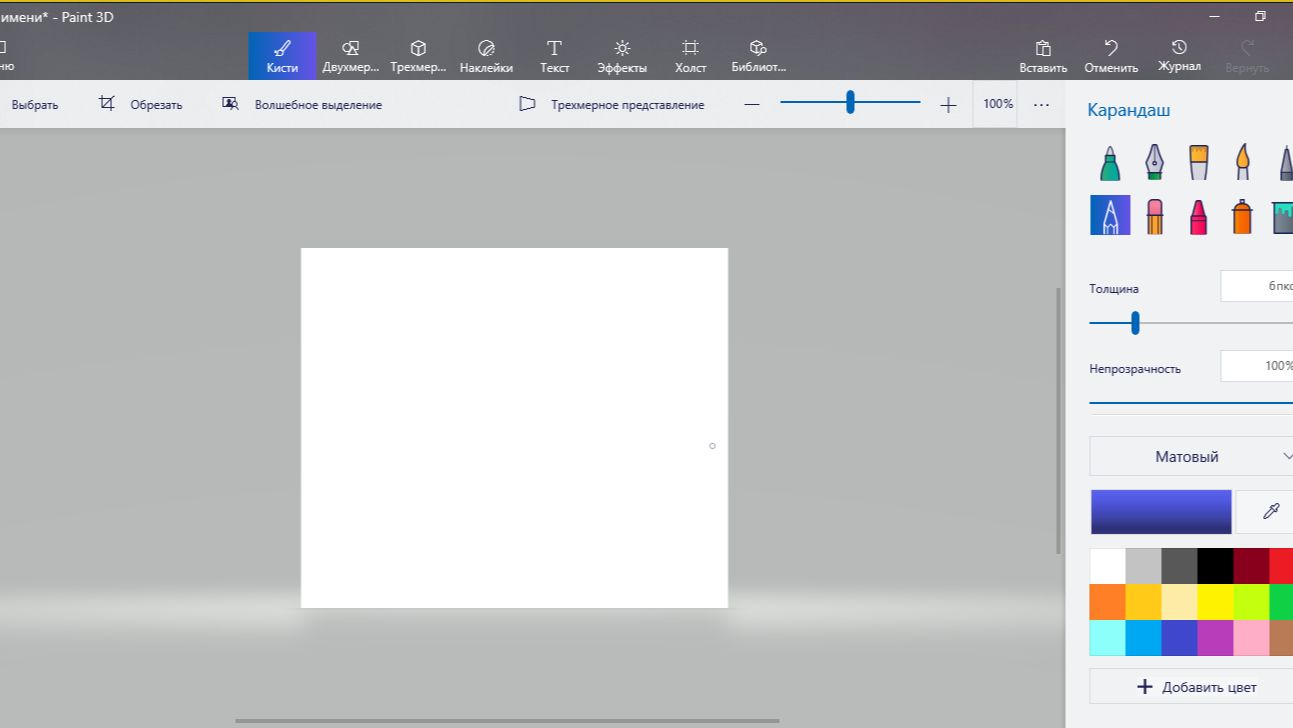Pick the light gray color swatch
This screenshot has width=1293, height=728.
click(1143, 566)
